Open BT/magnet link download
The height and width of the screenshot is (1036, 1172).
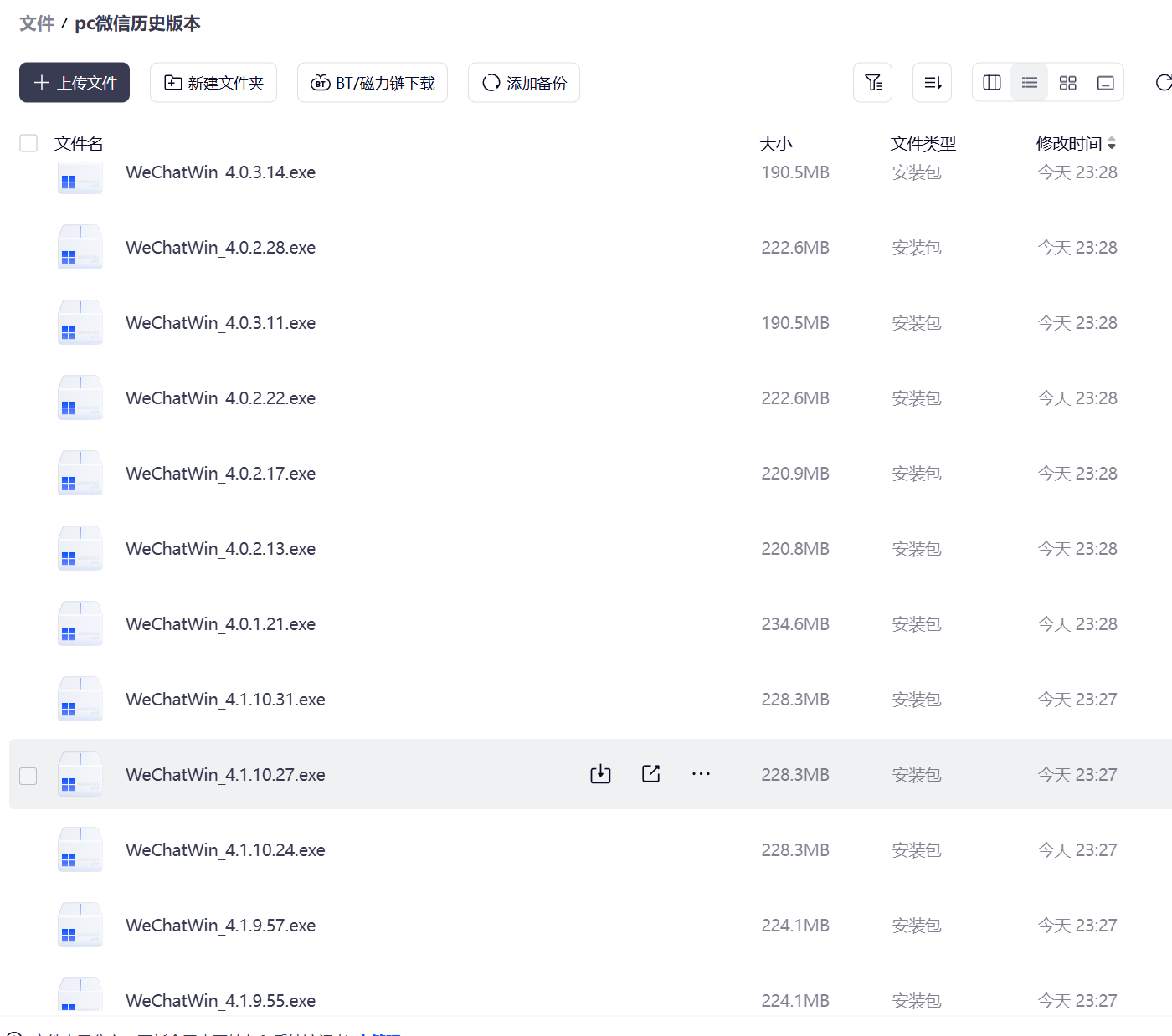pyautogui.click(x=373, y=83)
